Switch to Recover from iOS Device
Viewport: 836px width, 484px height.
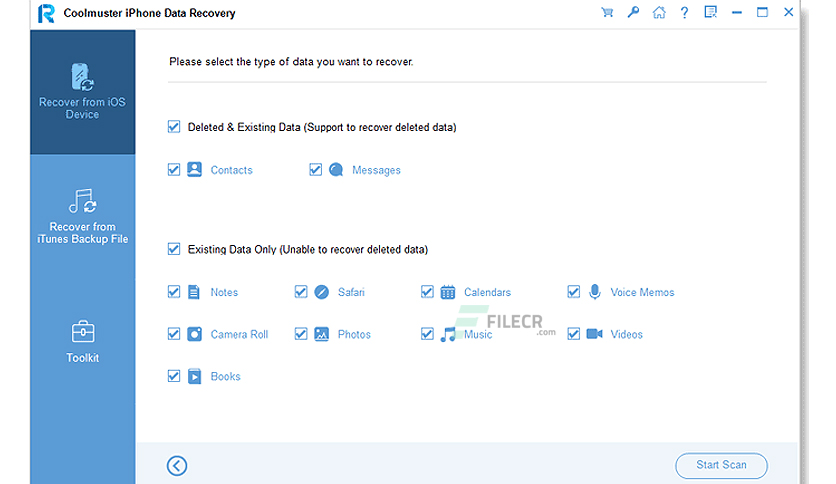click(x=83, y=92)
